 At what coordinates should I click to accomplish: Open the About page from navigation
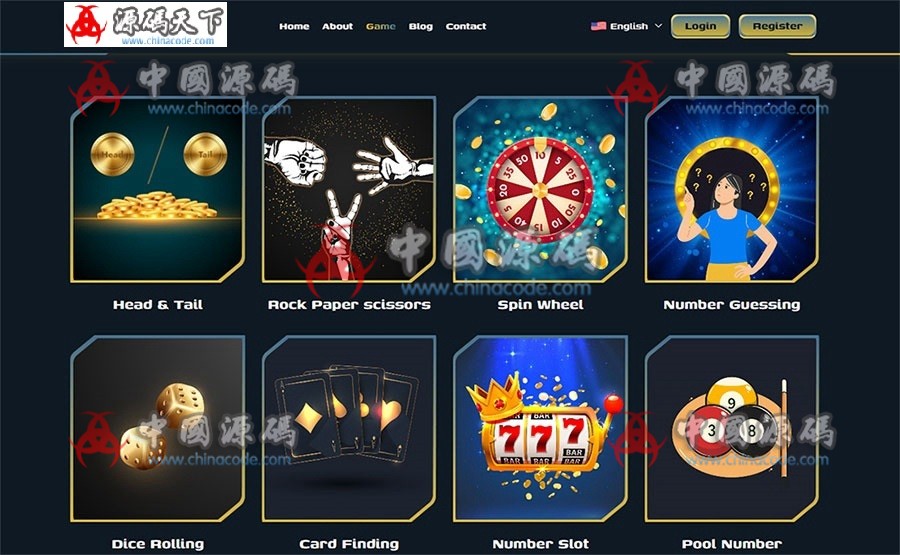coord(338,26)
